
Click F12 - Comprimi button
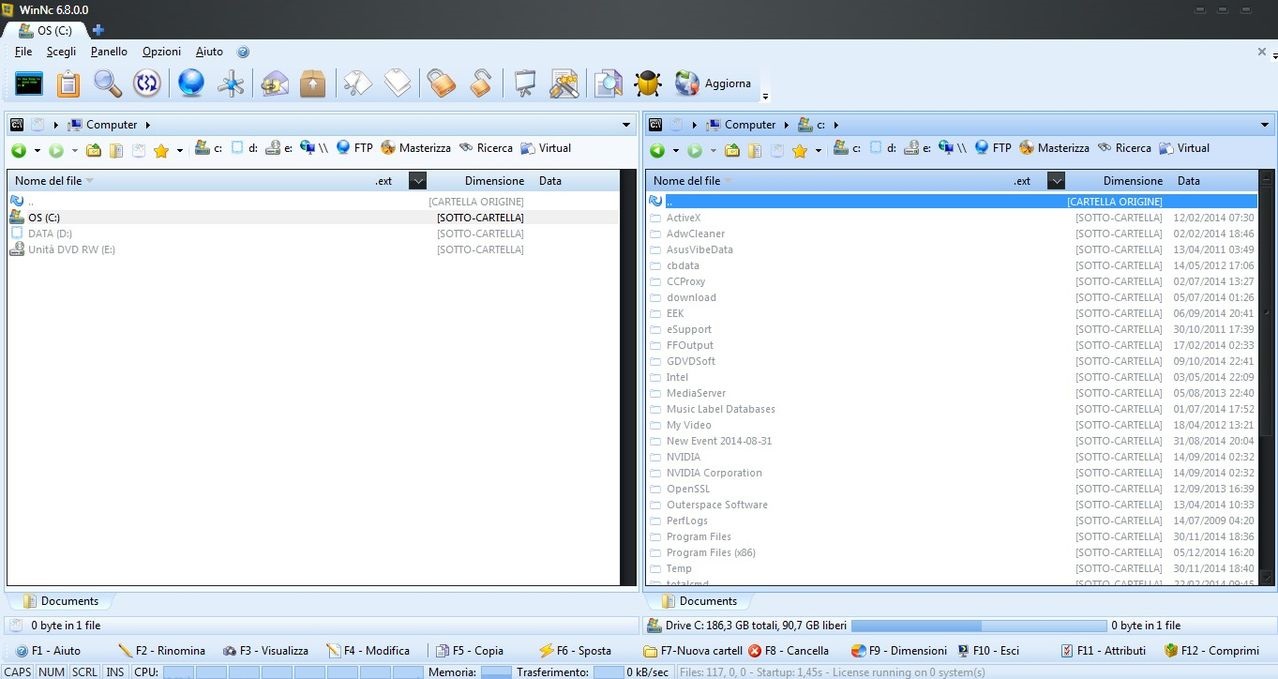1211,651
